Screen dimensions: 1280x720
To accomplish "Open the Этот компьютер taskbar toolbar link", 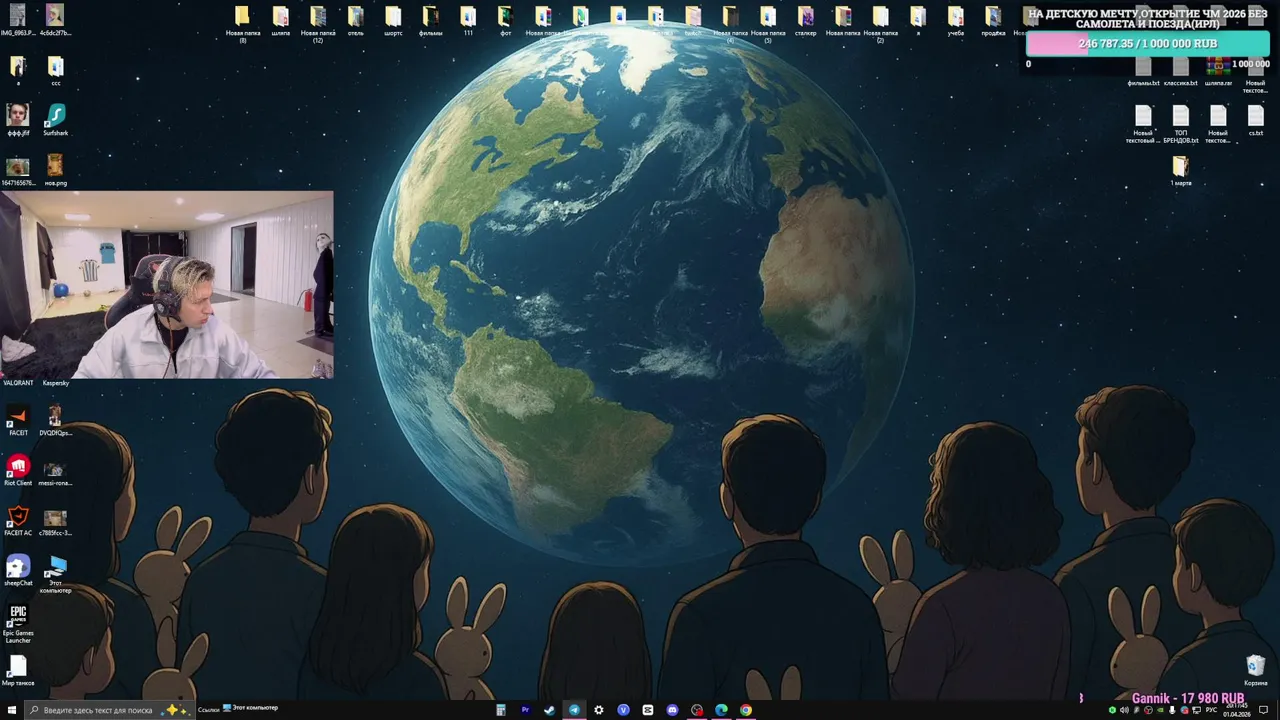I will coord(250,709).
